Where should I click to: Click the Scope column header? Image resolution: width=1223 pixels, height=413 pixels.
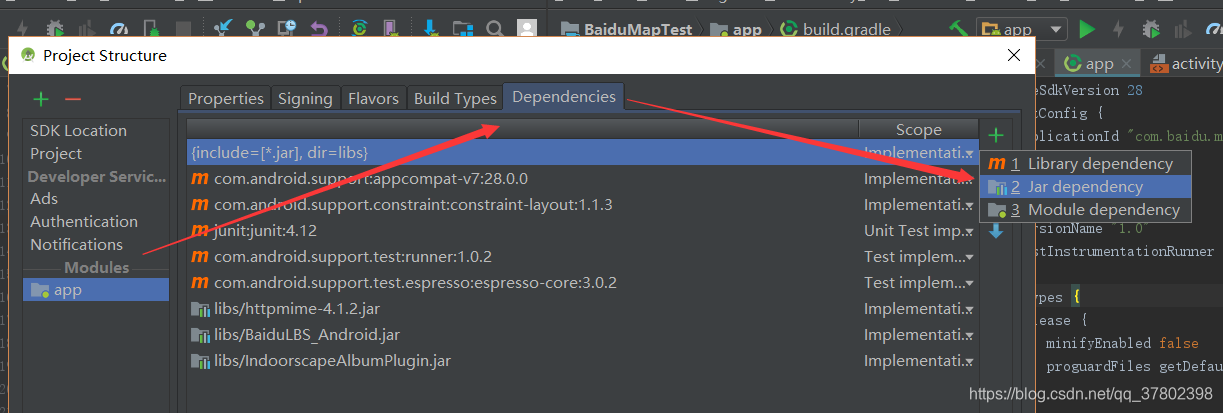pyautogui.click(x=918, y=129)
